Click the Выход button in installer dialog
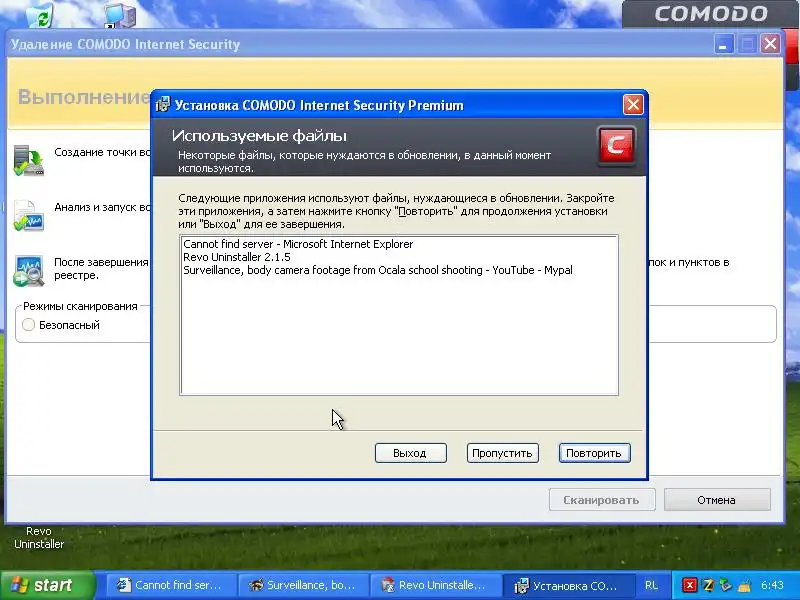This screenshot has height=600, width=800. [x=410, y=453]
